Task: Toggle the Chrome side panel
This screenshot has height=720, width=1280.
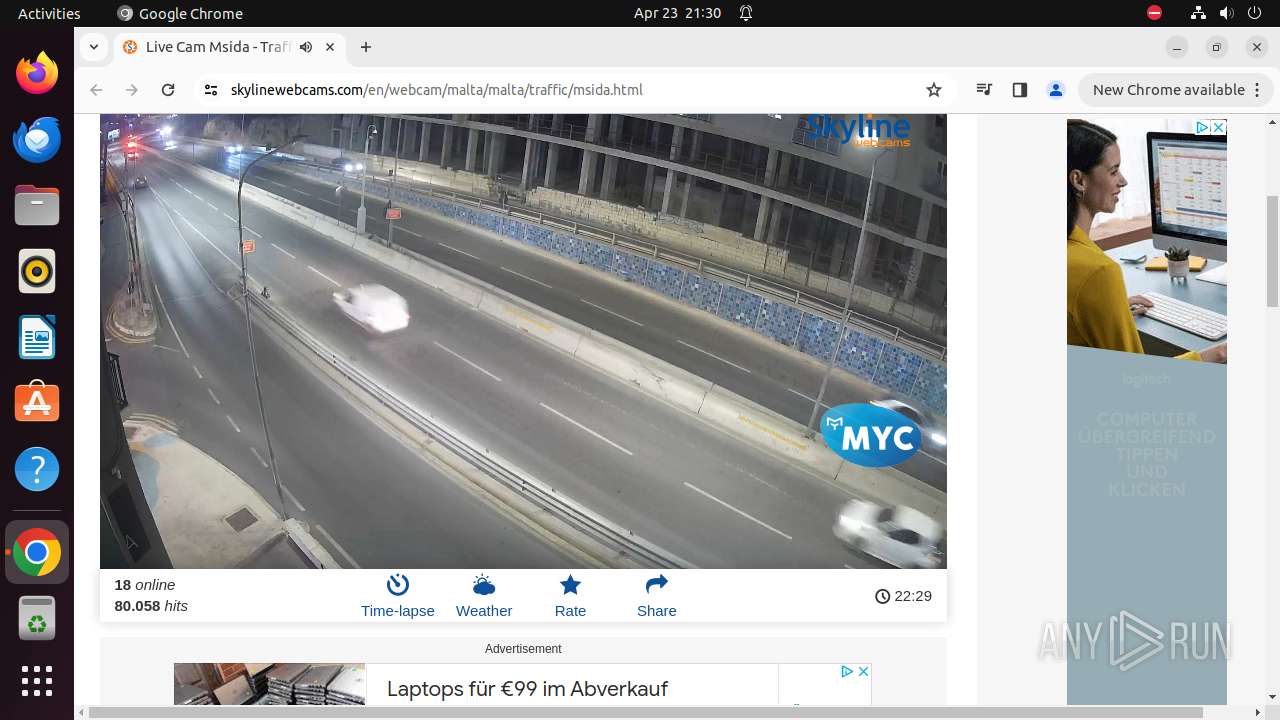Action: [x=1020, y=90]
